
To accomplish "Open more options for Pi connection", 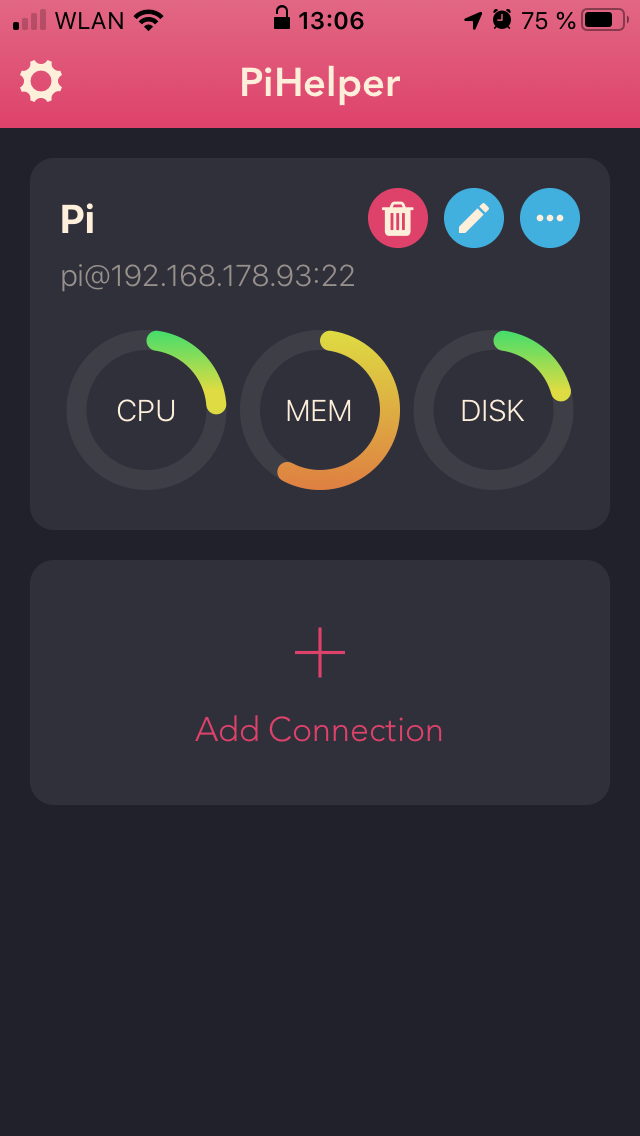I will coord(550,218).
